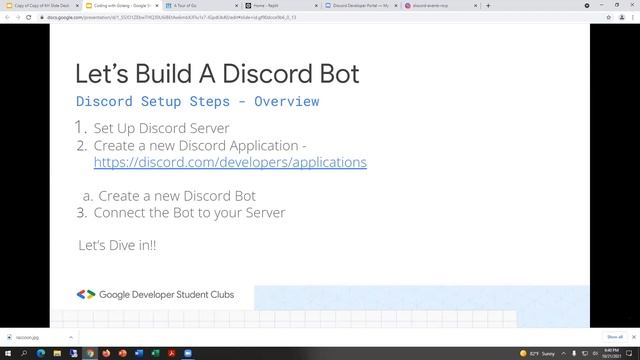Open Microsoft Teams from the taskbar
Image resolution: width=640 pixels, height=360 pixels.
pos(73,353)
